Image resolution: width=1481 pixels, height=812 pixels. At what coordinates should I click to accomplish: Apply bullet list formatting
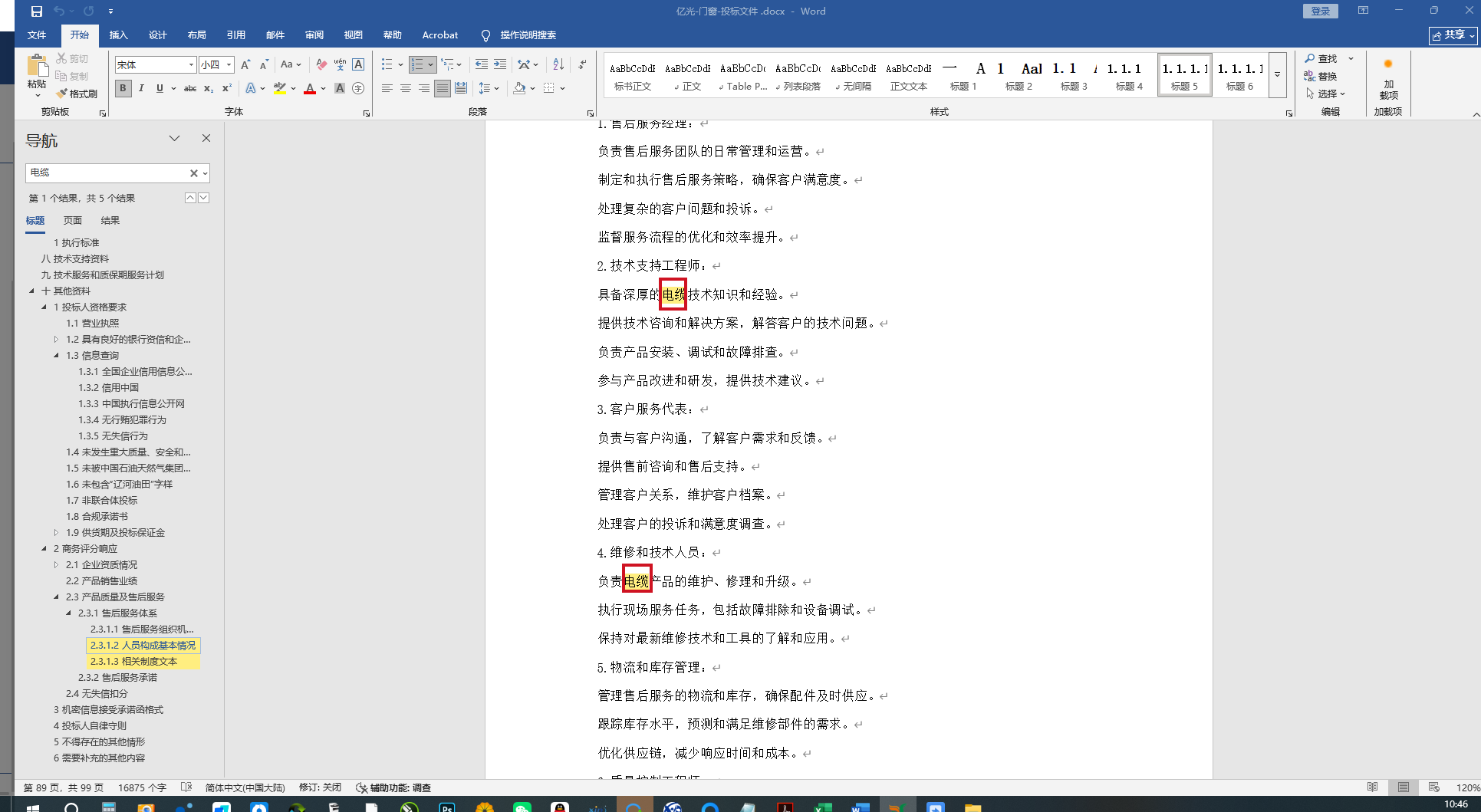[387, 65]
